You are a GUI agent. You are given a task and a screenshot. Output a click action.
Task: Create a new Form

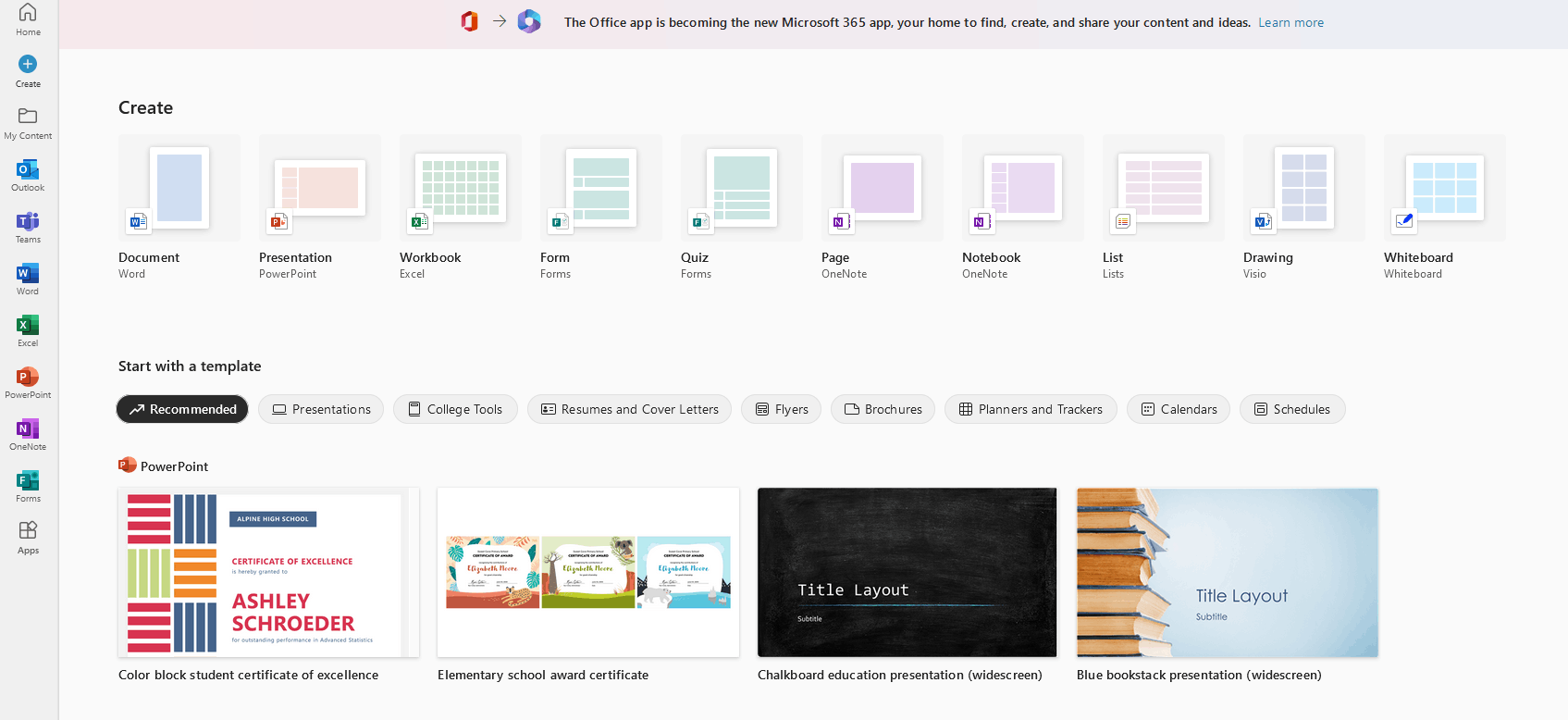pos(601,207)
